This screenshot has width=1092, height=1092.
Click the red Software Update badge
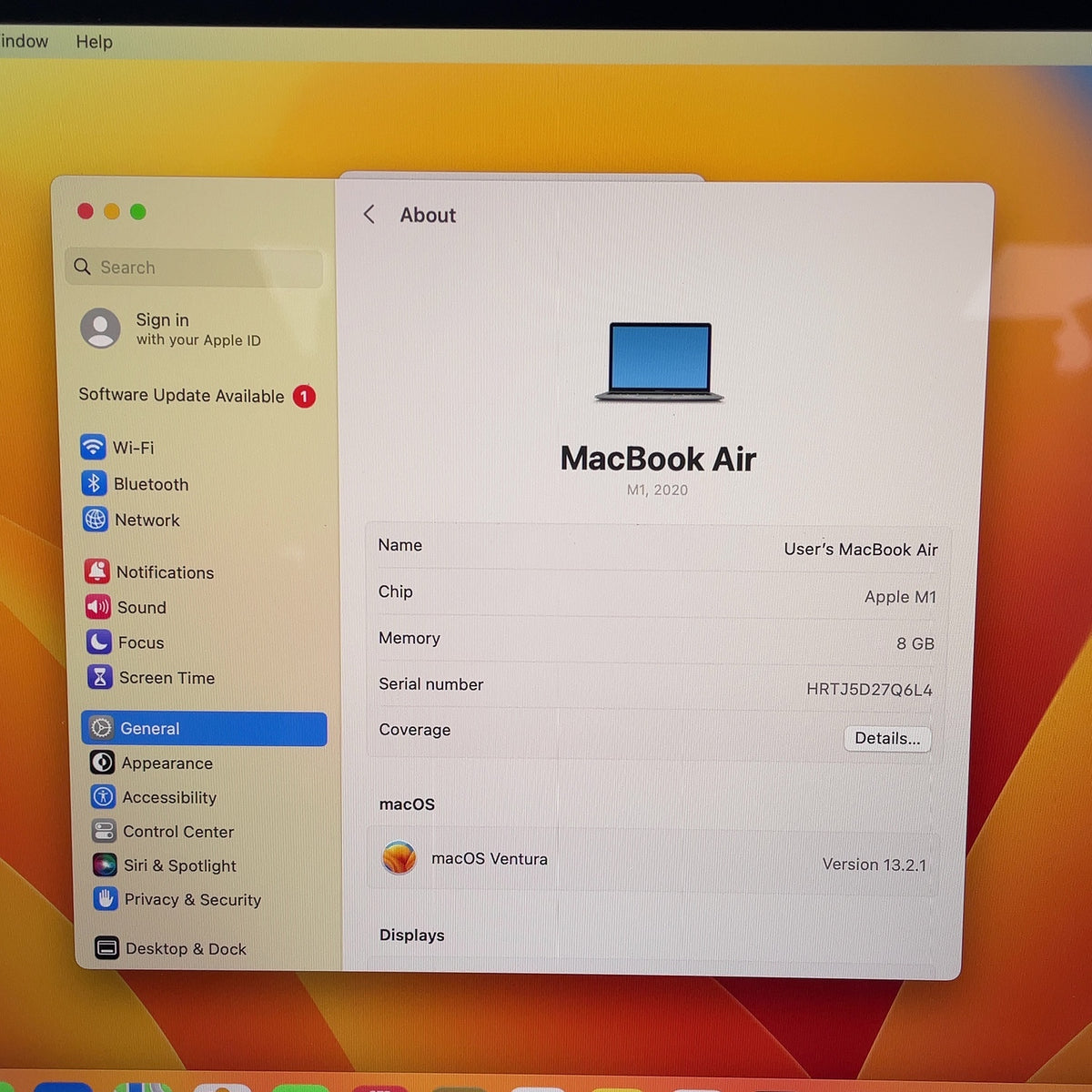coord(304,397)
